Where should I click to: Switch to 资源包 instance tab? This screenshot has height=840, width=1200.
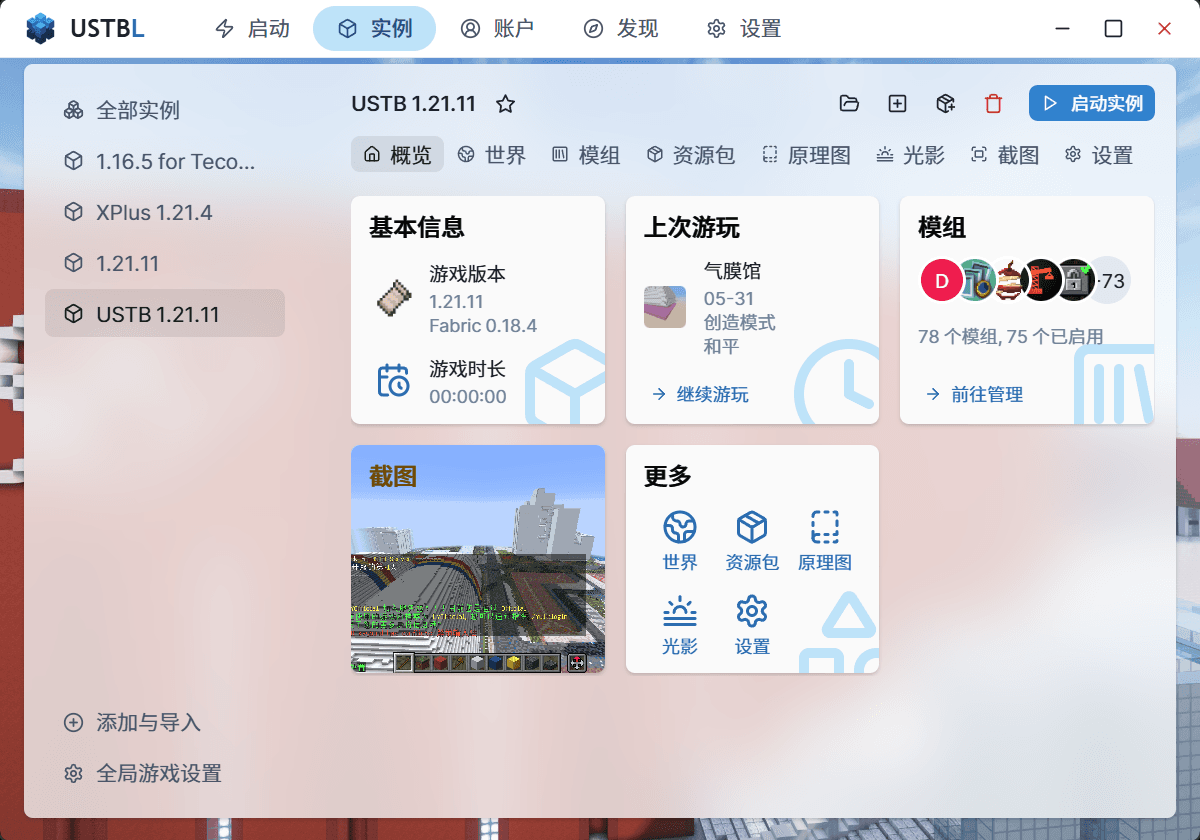[x=691, y=155]
